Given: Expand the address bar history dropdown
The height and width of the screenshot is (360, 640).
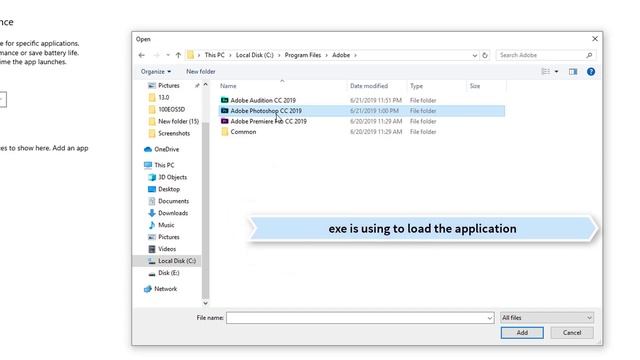Looking at the screenshot, I should 474,55.
